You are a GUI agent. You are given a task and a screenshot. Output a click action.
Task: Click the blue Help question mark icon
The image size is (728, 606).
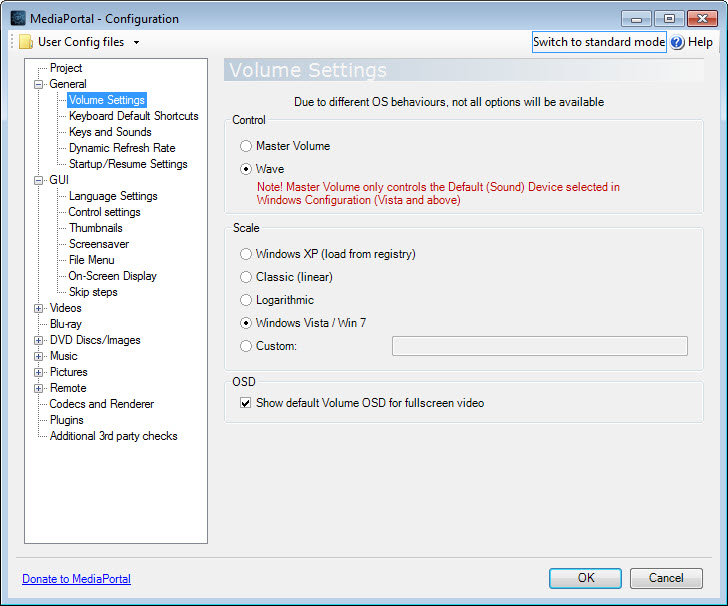point(677,42)
